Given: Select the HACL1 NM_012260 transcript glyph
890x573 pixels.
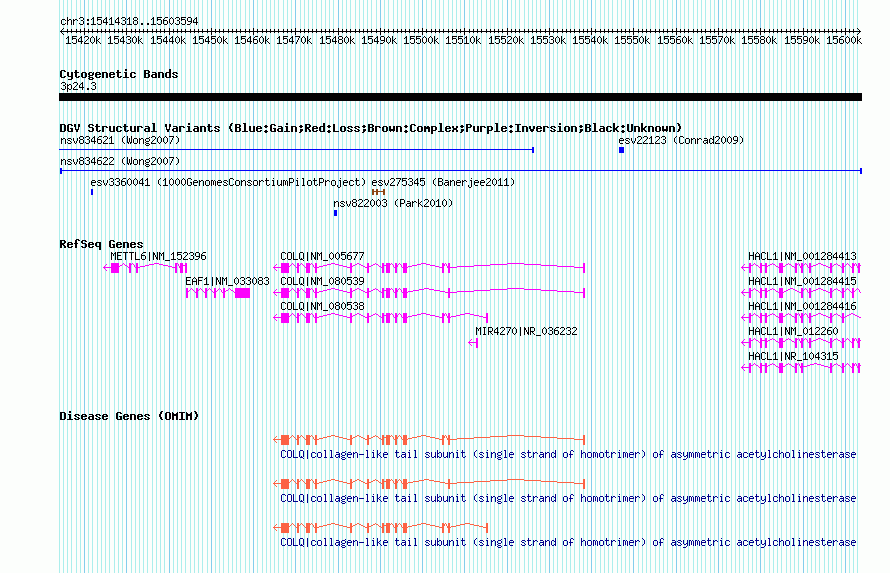Looking at the screenshot, I should 801,343.
